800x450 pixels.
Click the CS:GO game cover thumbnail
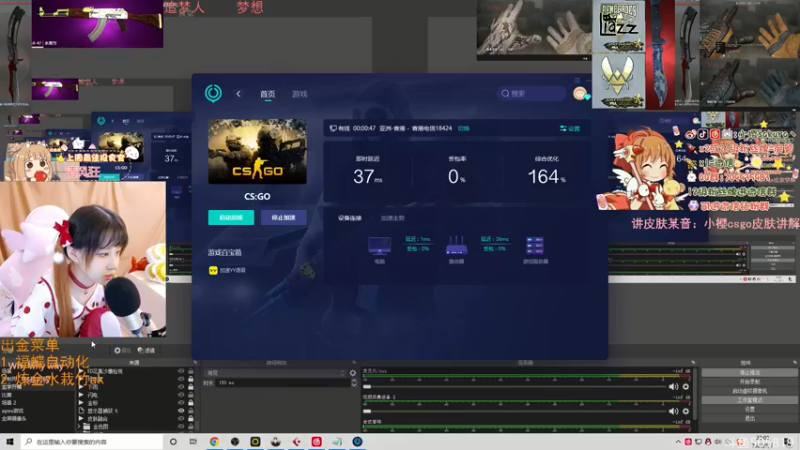[x=257, y=152]
